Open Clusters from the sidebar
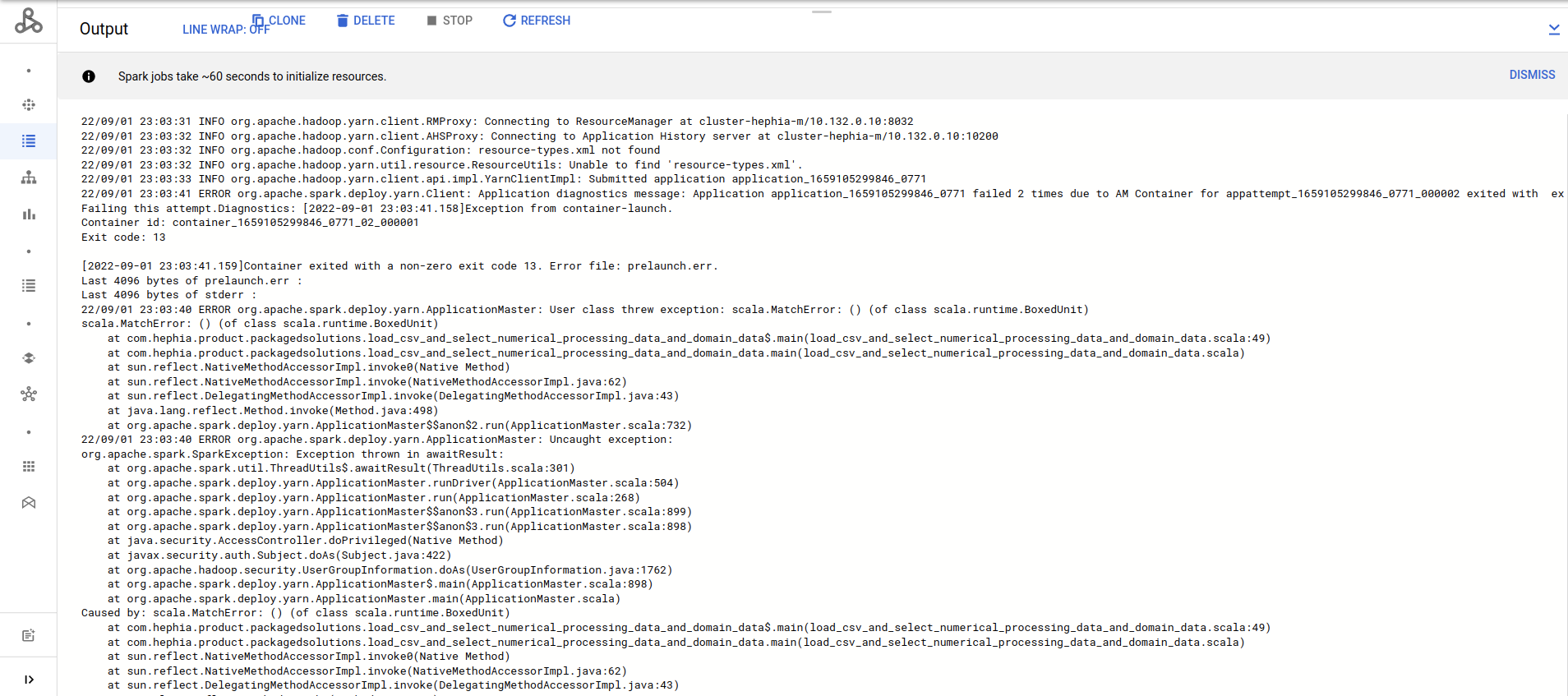The width and height of the screenshot is (1568, 696). click(x=29, y=105)
